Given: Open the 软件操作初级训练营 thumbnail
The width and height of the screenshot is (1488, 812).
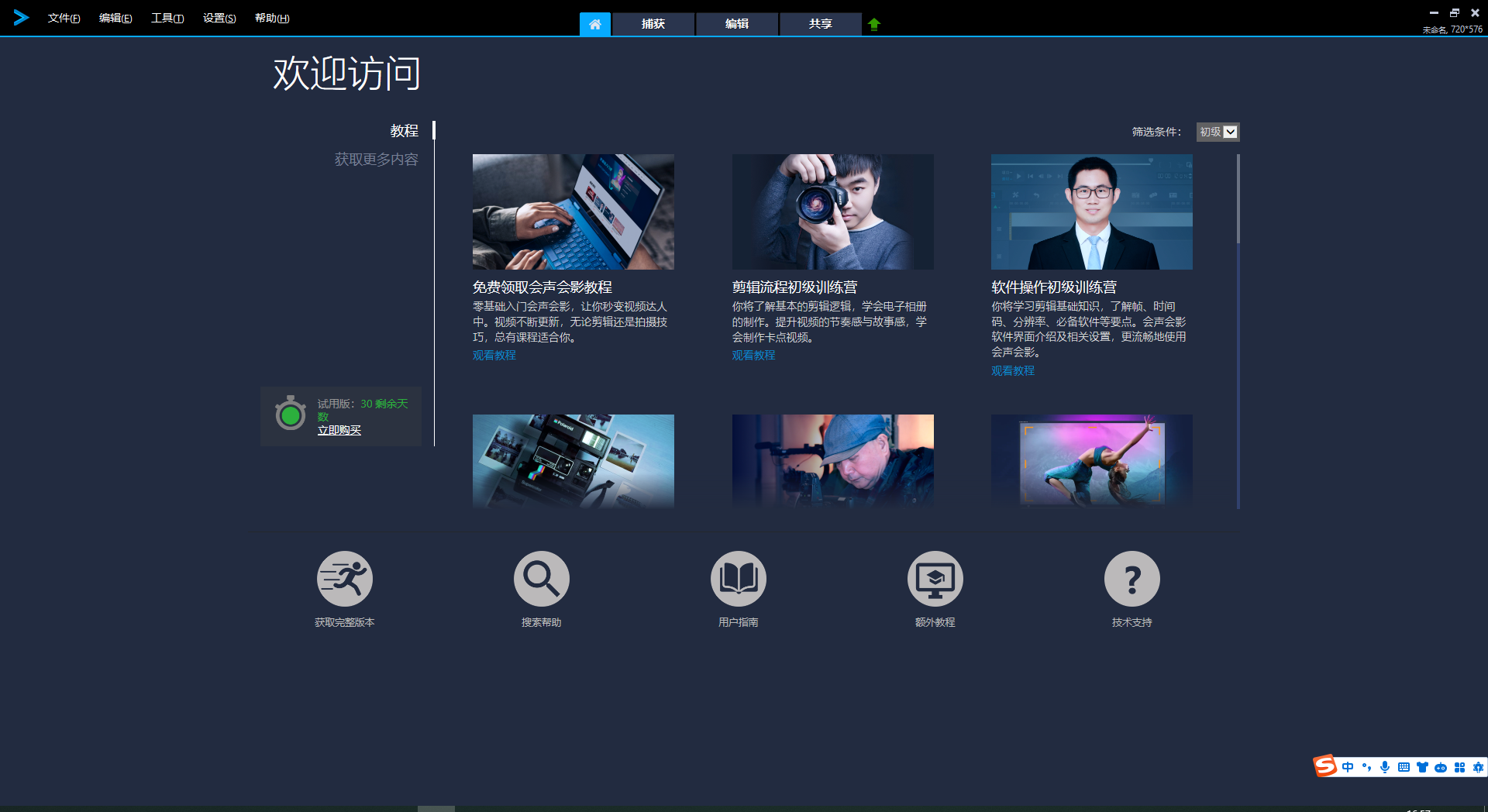Looking at the screenshot, I should pyautogui.click(x=1091, y=212).
